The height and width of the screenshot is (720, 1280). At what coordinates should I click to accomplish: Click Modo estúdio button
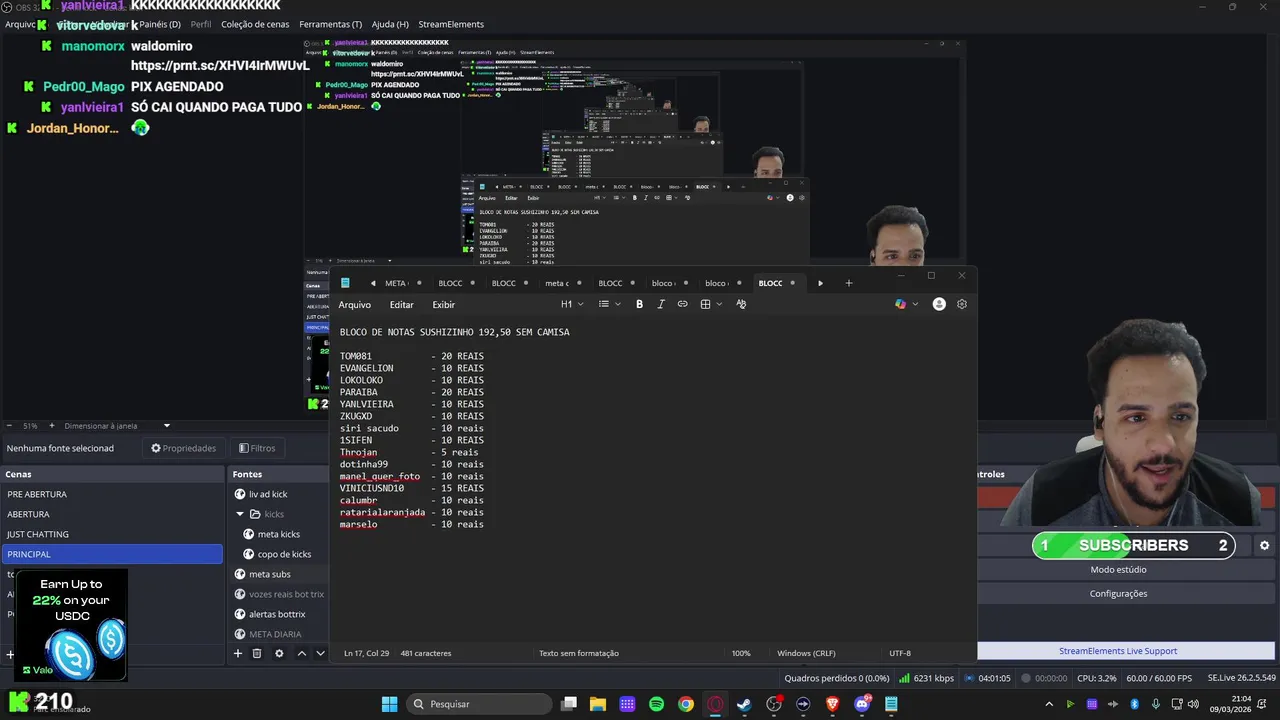pos(1118,570)
